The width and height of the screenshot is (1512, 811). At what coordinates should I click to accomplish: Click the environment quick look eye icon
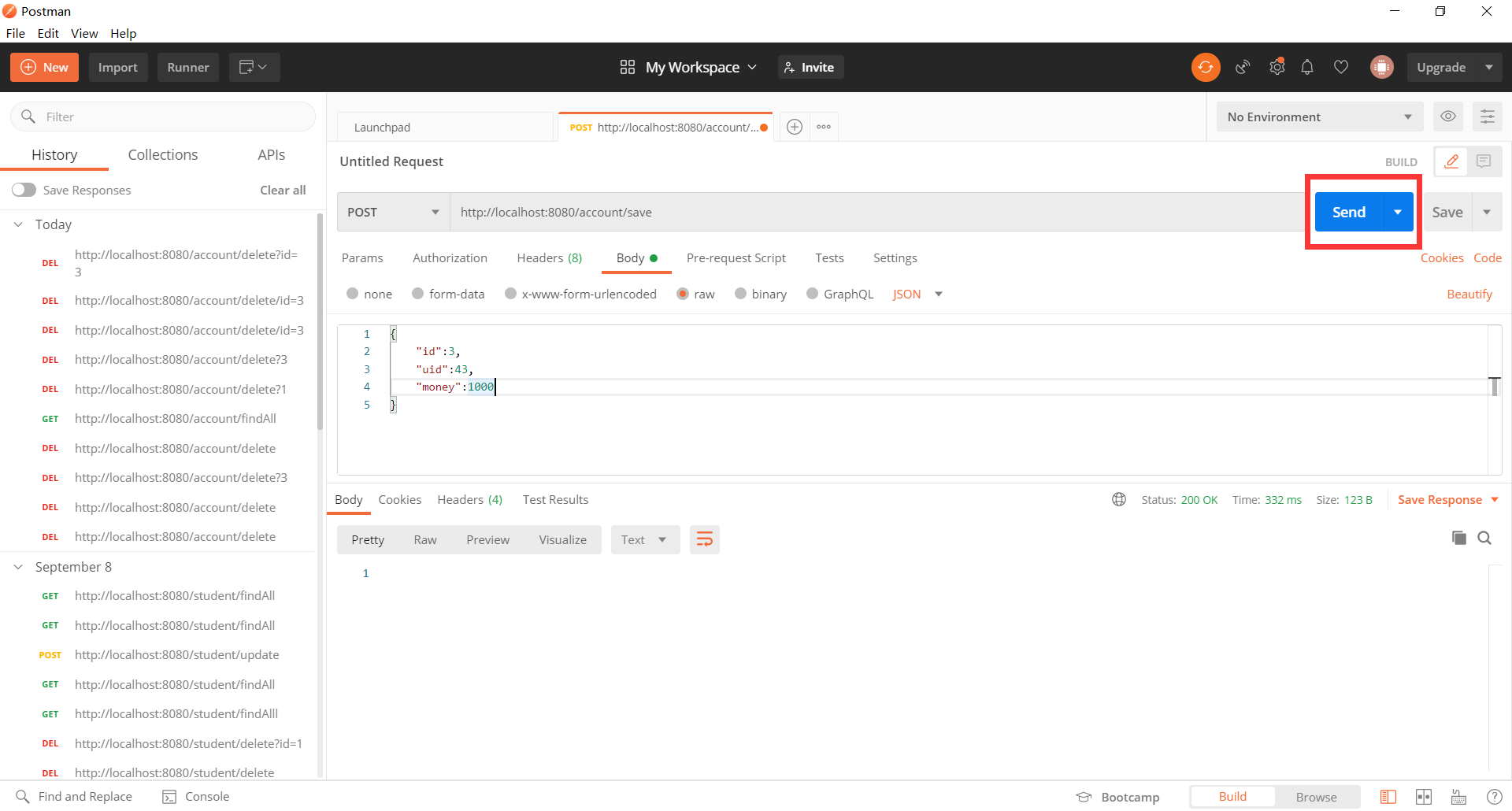1448,117
